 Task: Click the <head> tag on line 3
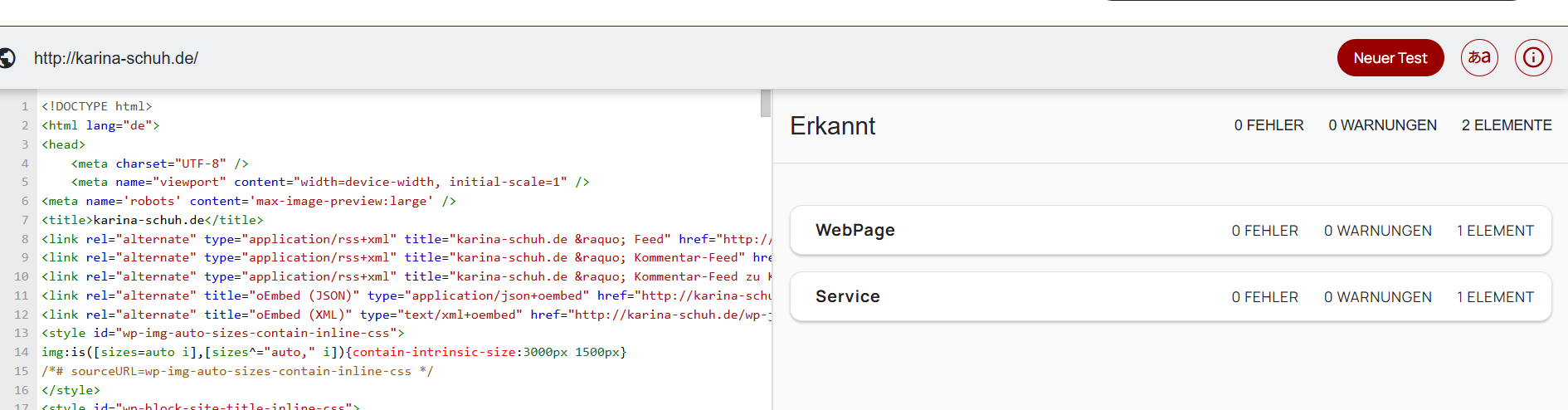64,144
